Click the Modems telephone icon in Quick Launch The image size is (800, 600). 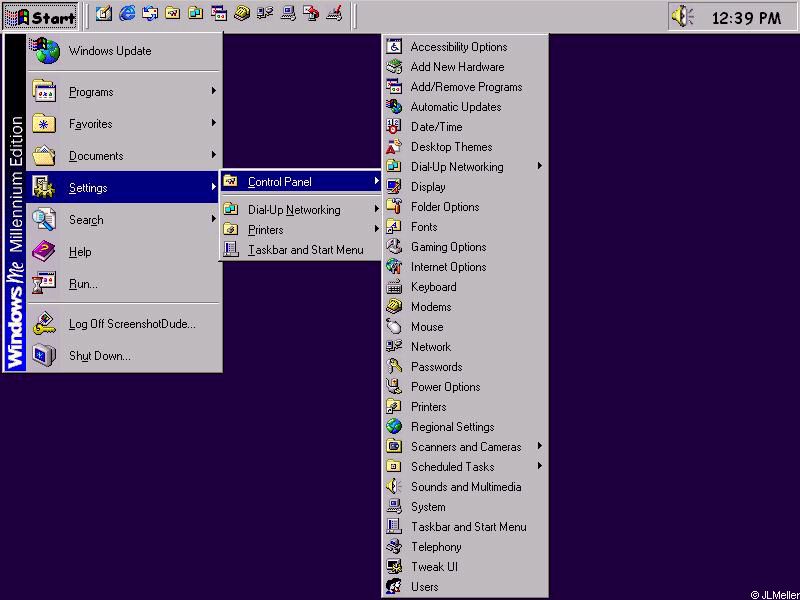pos(242,14)
